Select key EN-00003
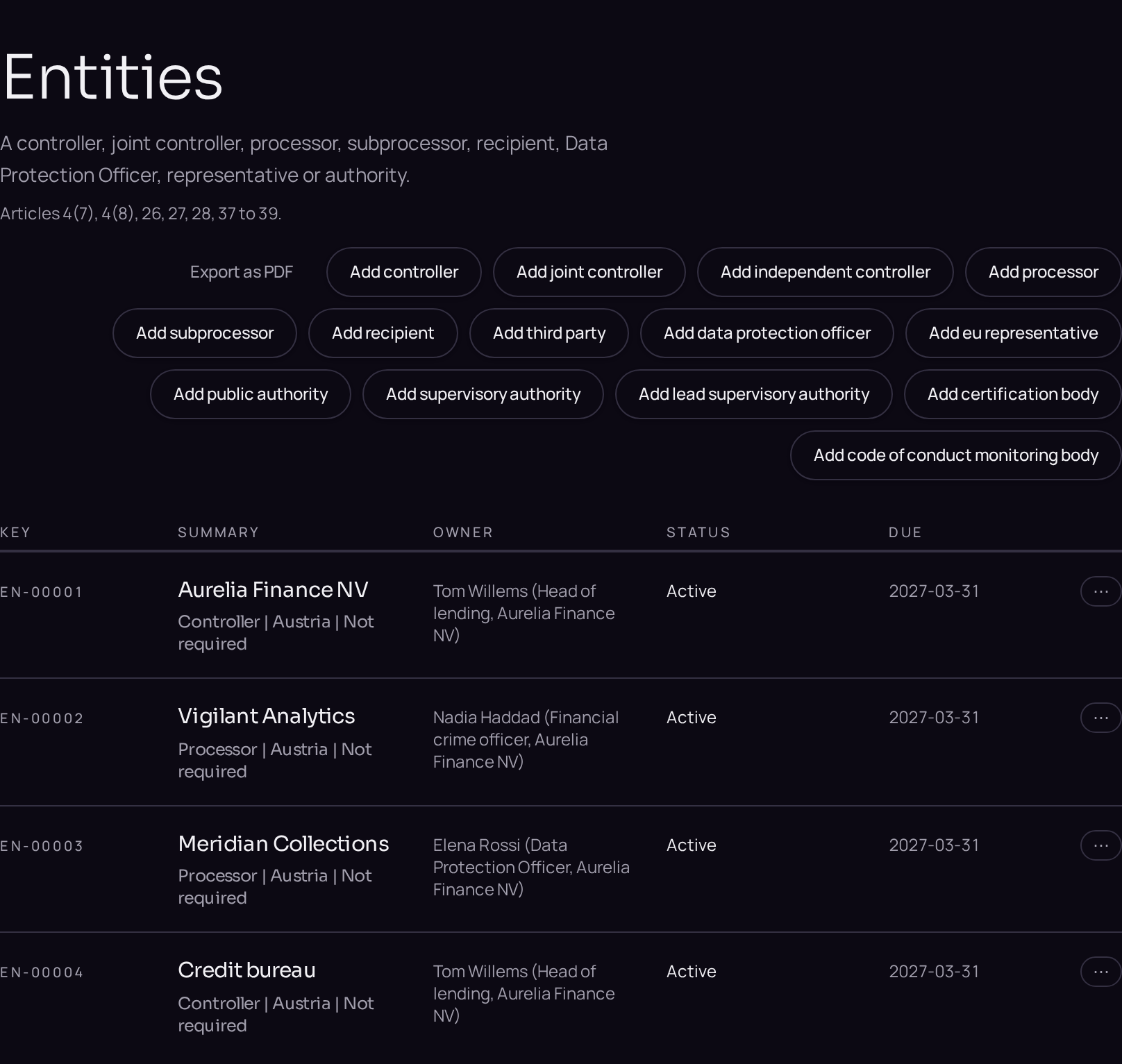The image size is (1122, 1064). pyautogui.click(x=42, y=846)
